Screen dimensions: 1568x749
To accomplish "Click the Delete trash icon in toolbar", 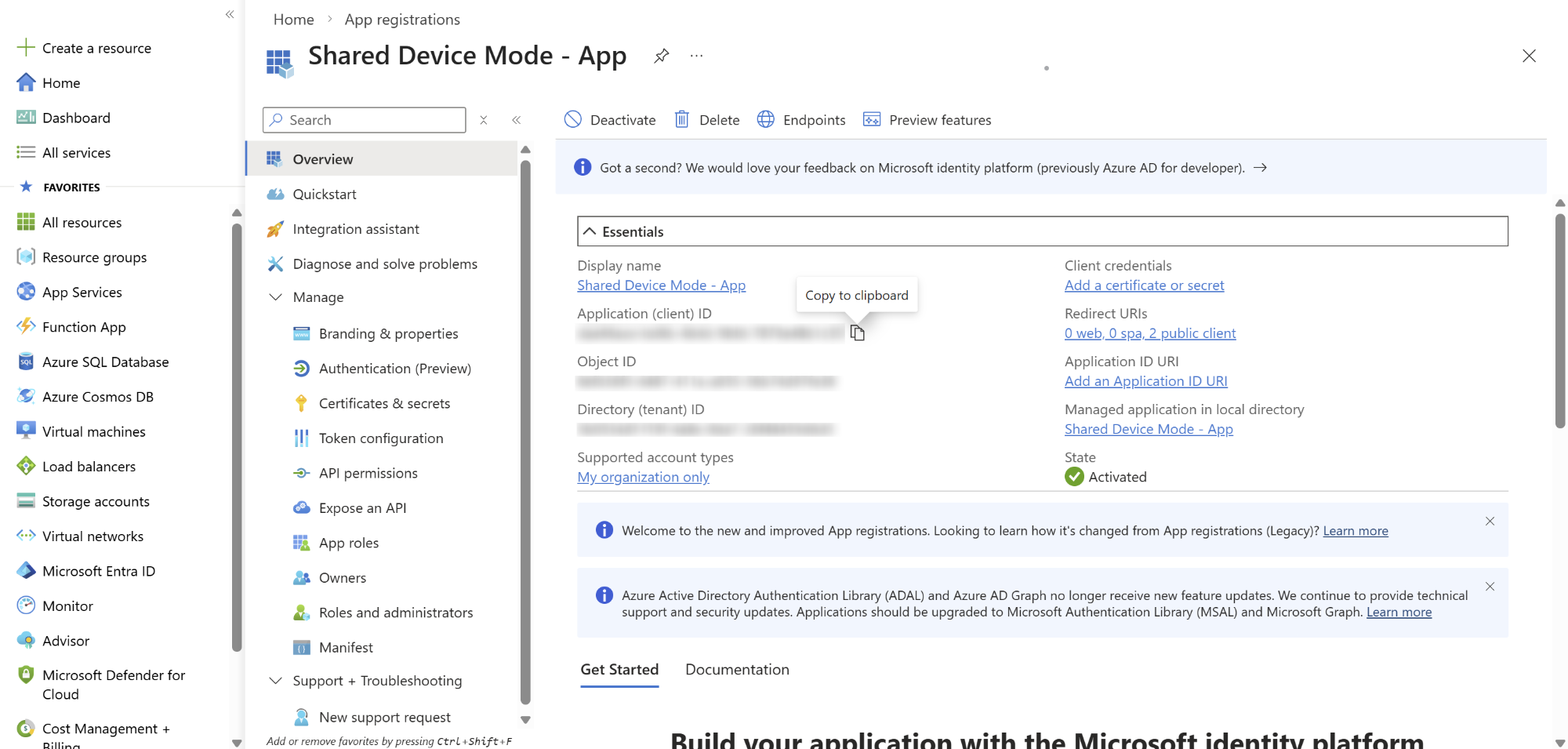I will pyautogui.click(x=681, y=119).
